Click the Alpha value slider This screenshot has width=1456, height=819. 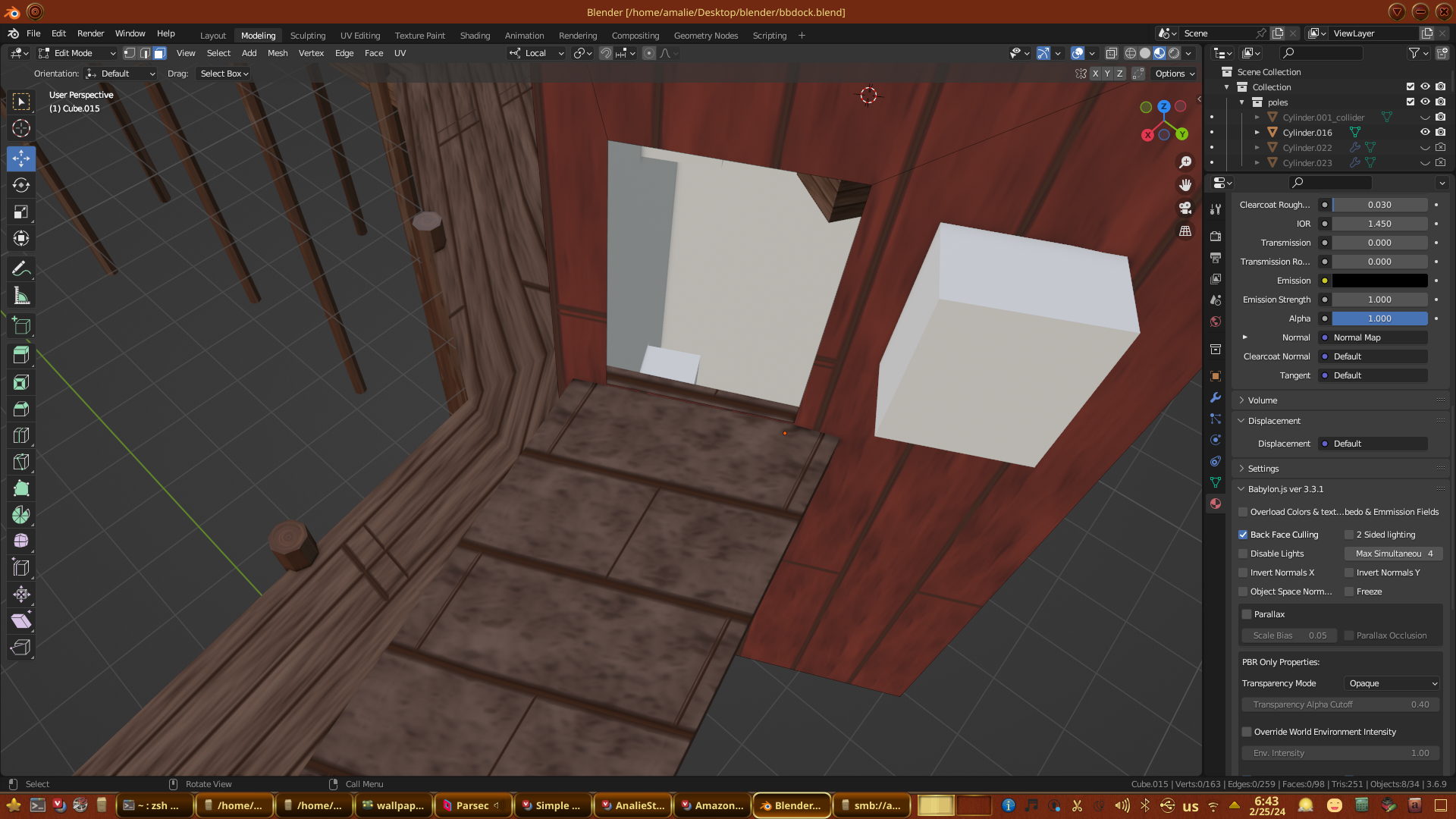(x=1379, y=318)
